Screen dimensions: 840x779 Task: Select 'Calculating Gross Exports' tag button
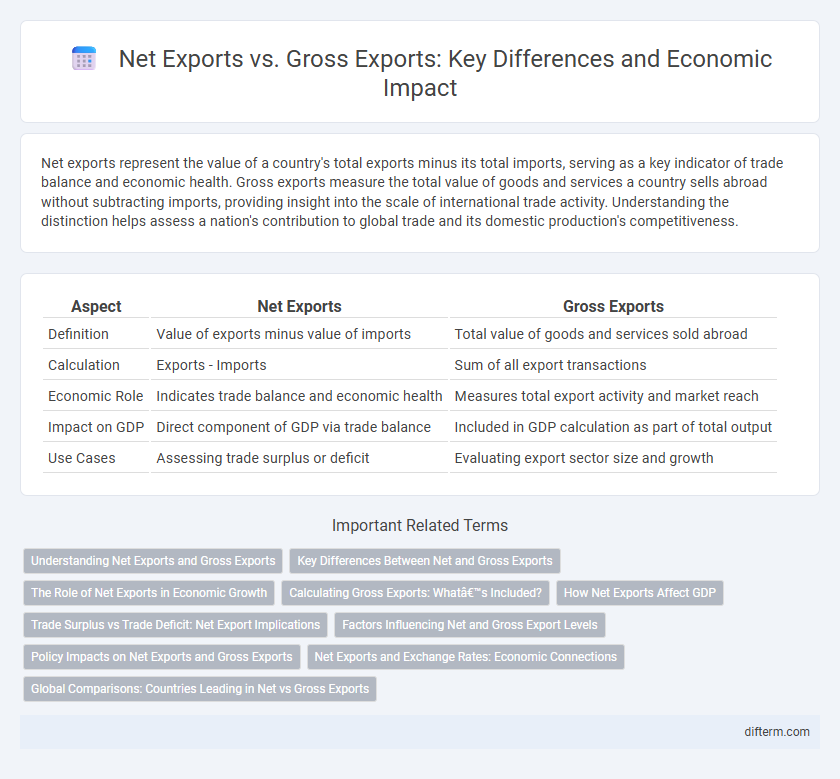[416, 593]
